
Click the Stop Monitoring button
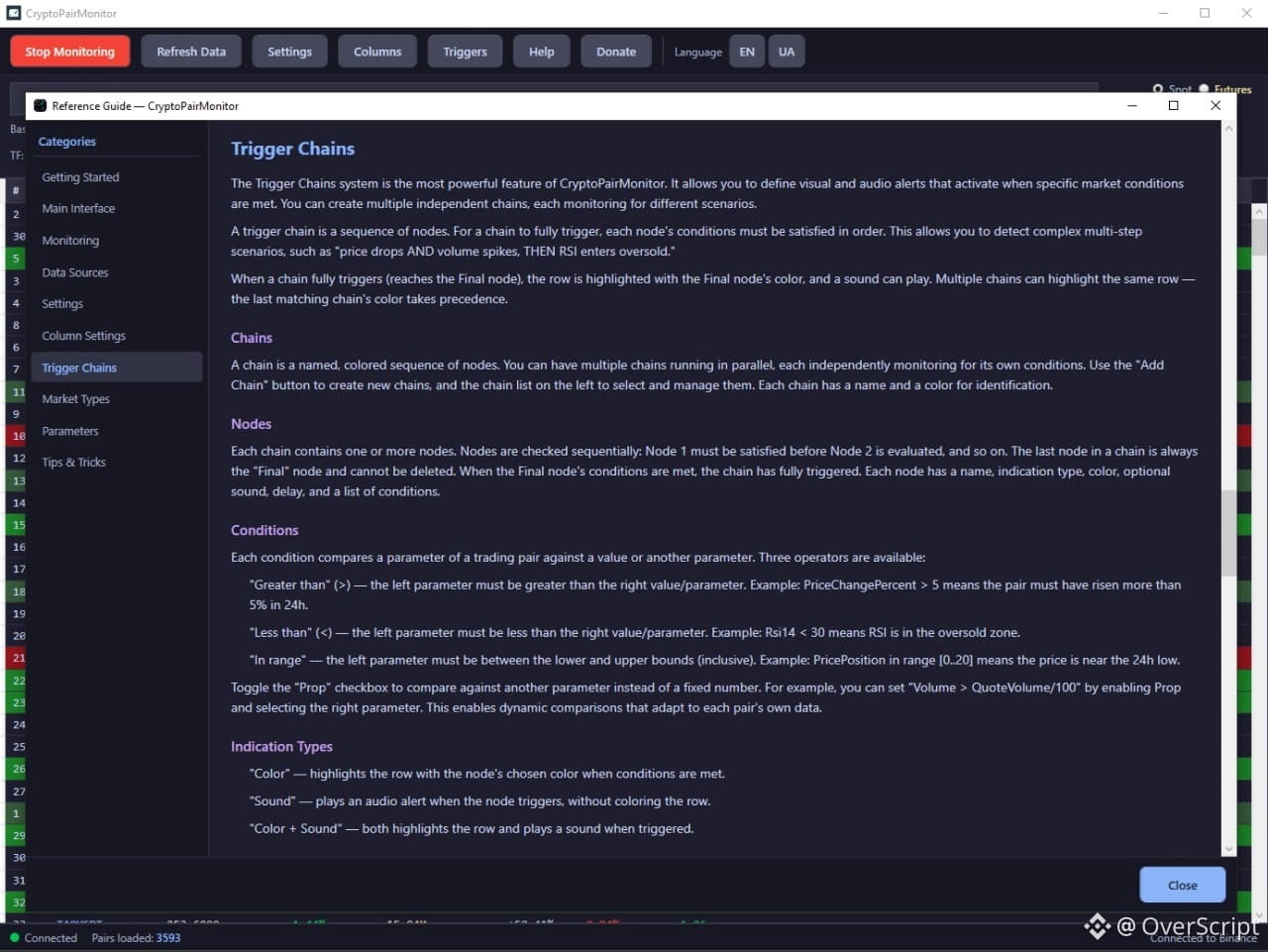coord(70,52)
